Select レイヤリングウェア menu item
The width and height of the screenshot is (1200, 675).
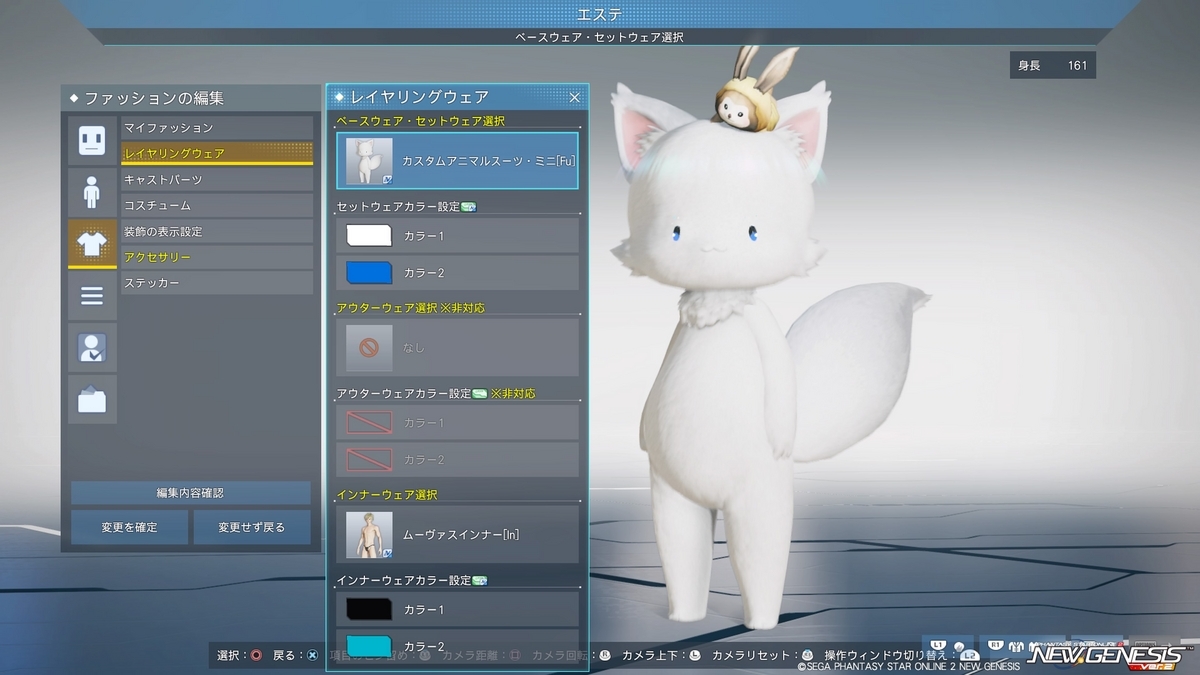point(217,153)
